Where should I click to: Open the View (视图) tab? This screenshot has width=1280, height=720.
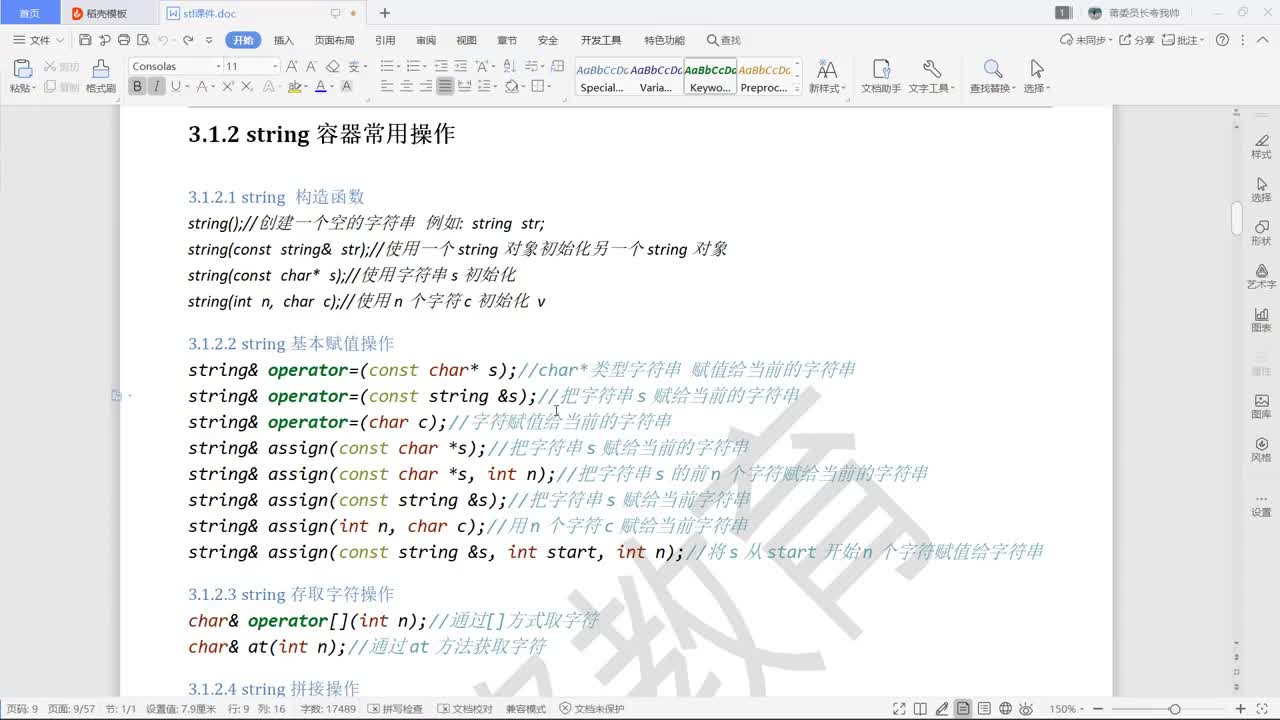pos(466,40)
